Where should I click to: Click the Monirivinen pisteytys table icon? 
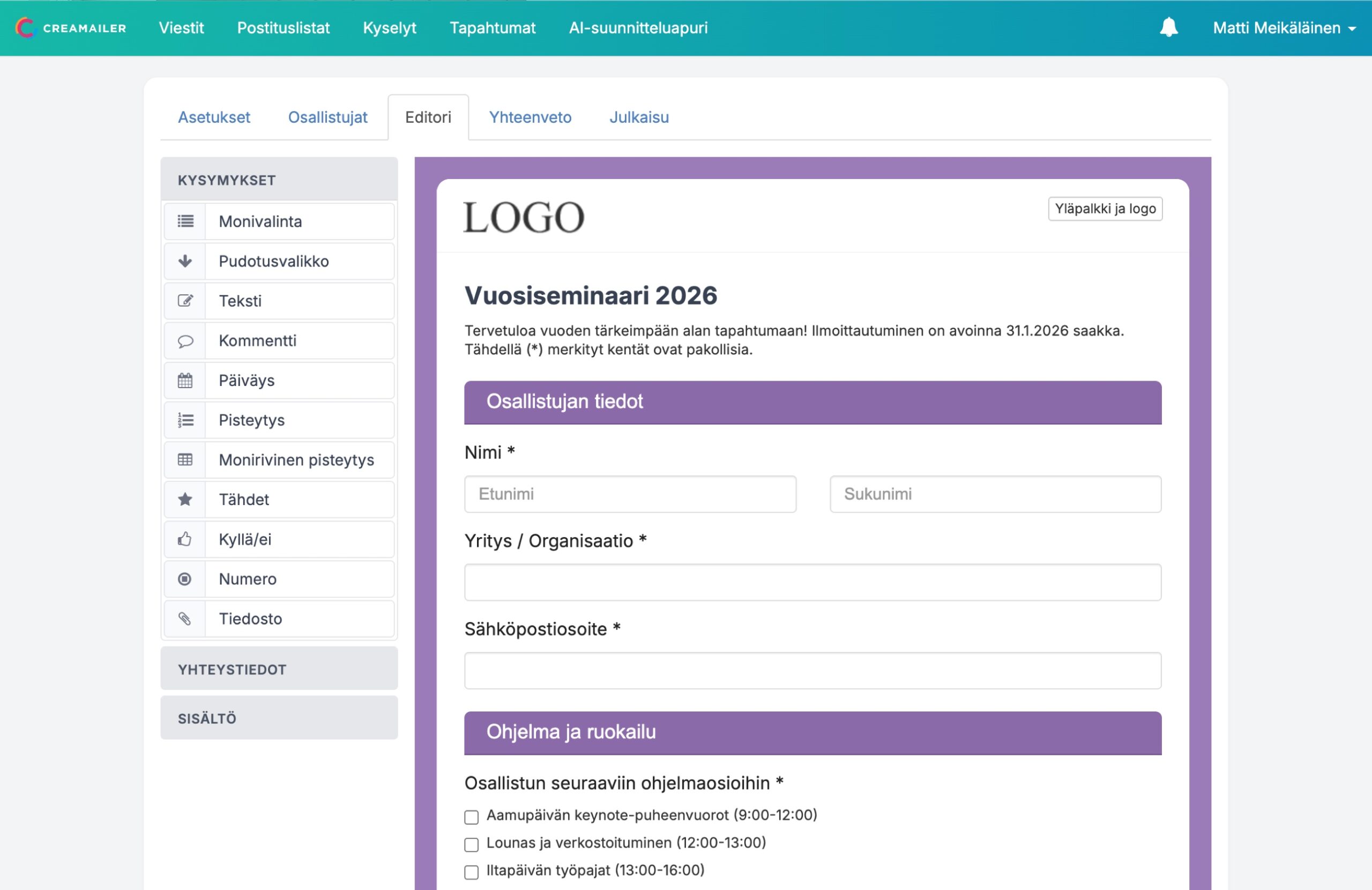[185, 459]
